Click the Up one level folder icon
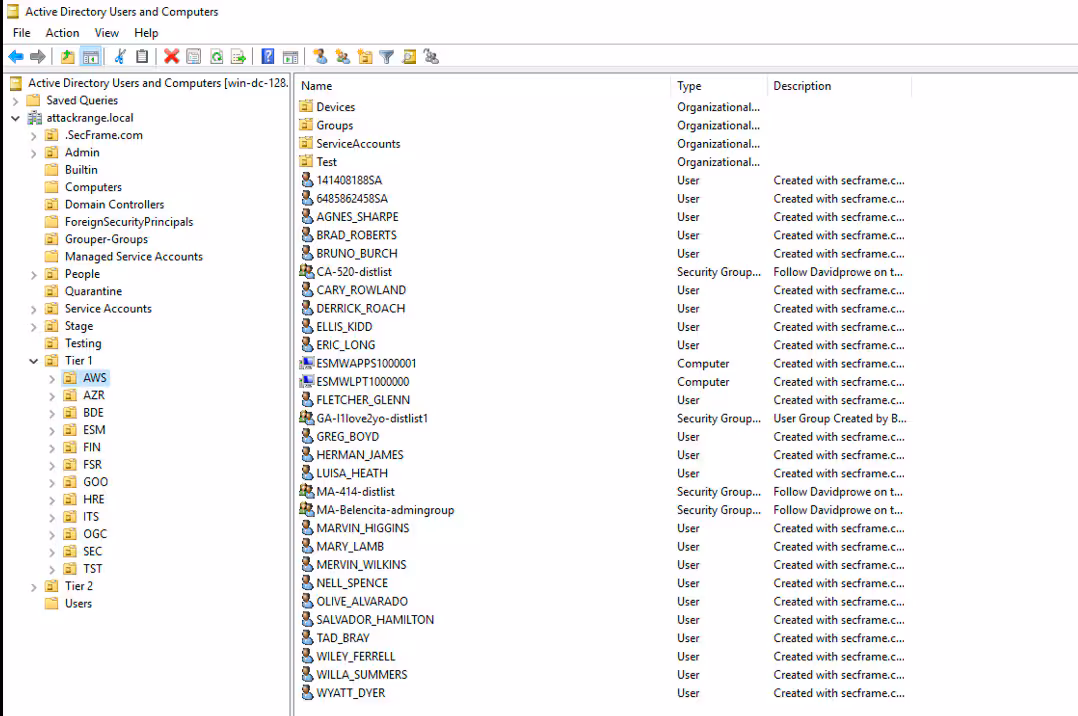 pos(67,57)
